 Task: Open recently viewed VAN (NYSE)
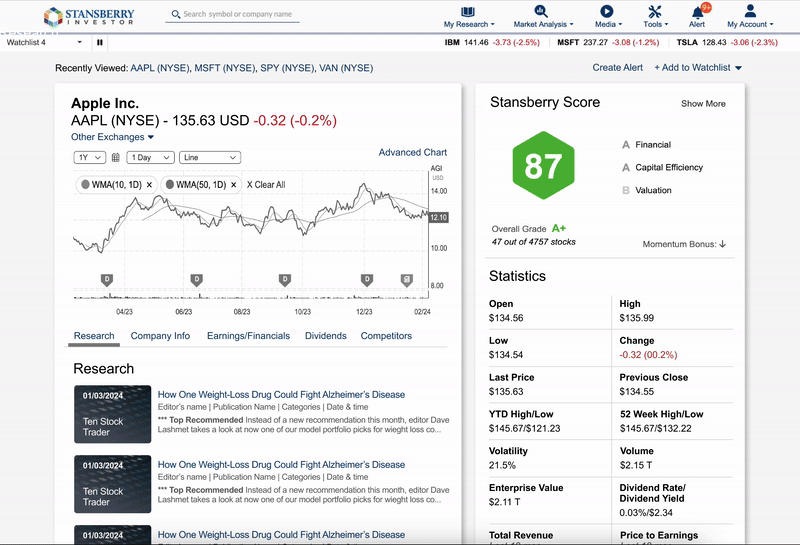point(346,68)
